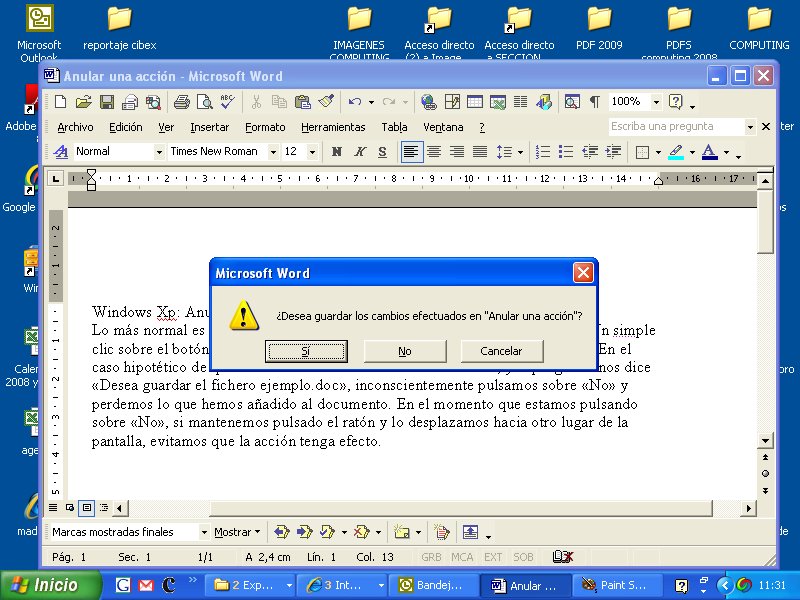Click the Word Help question icon
800x600 pixels.
(676, 102)
